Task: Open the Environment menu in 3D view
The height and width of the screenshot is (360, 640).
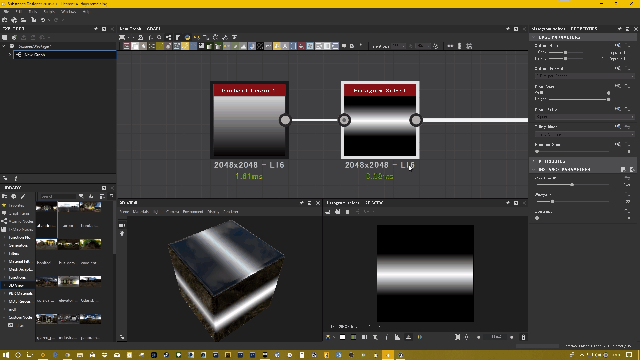Action: click(193, 211)
